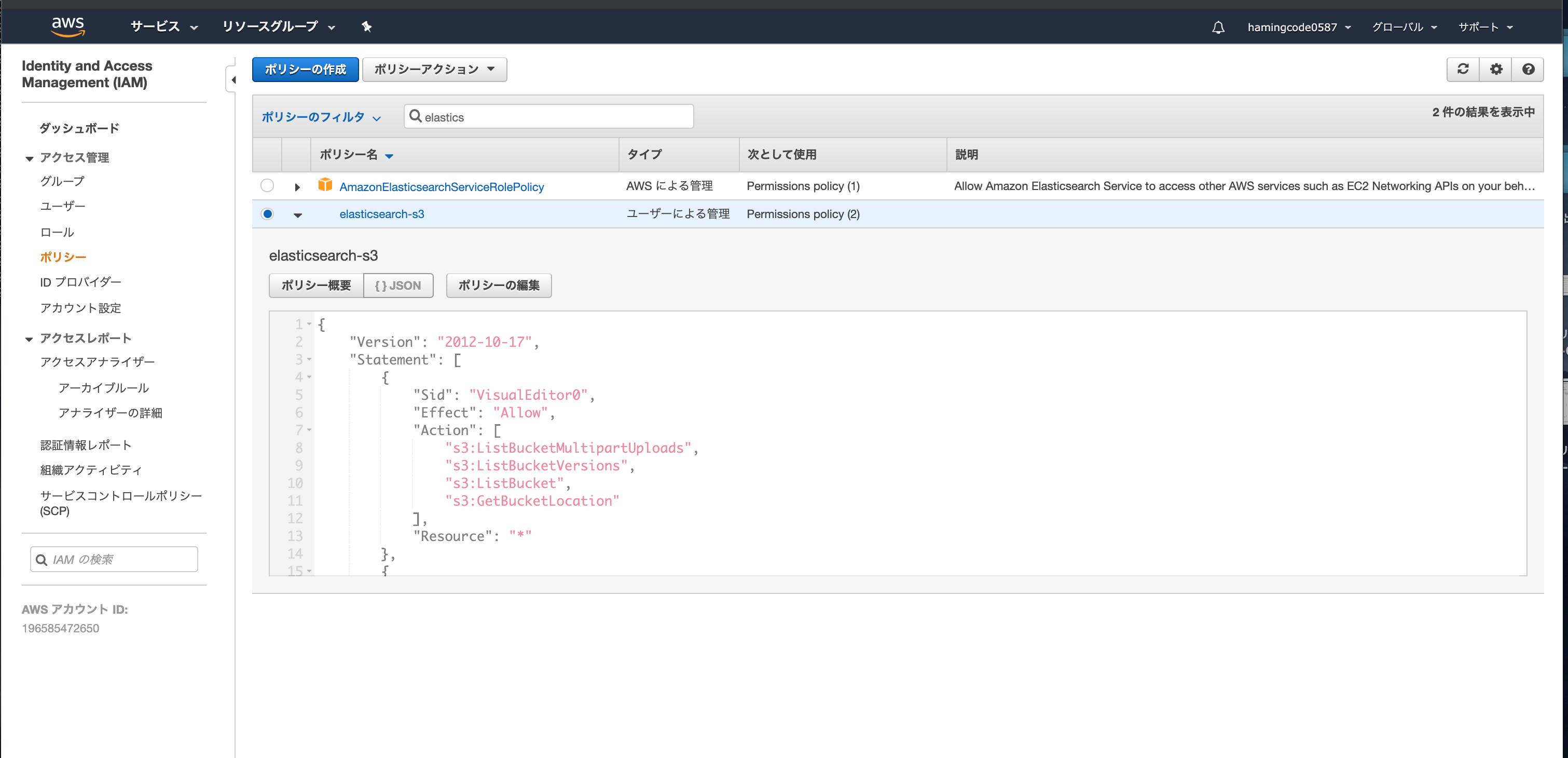The width and height of the screenshot is (1568, 758).
Task: Select AmazonElasticsearchServiceRolePolicy radio button
Action: click(x=267, y=186)
